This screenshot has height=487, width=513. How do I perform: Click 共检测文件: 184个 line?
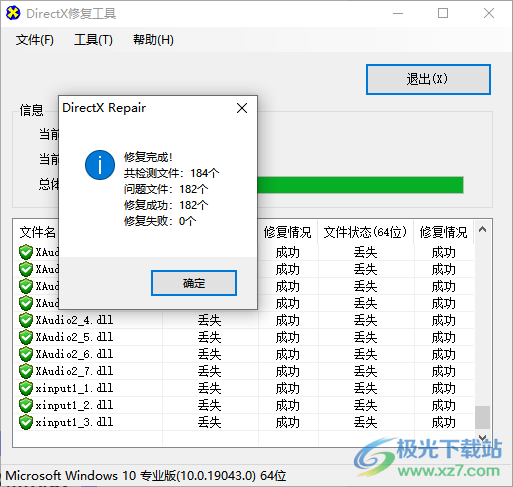pos(172,173)
